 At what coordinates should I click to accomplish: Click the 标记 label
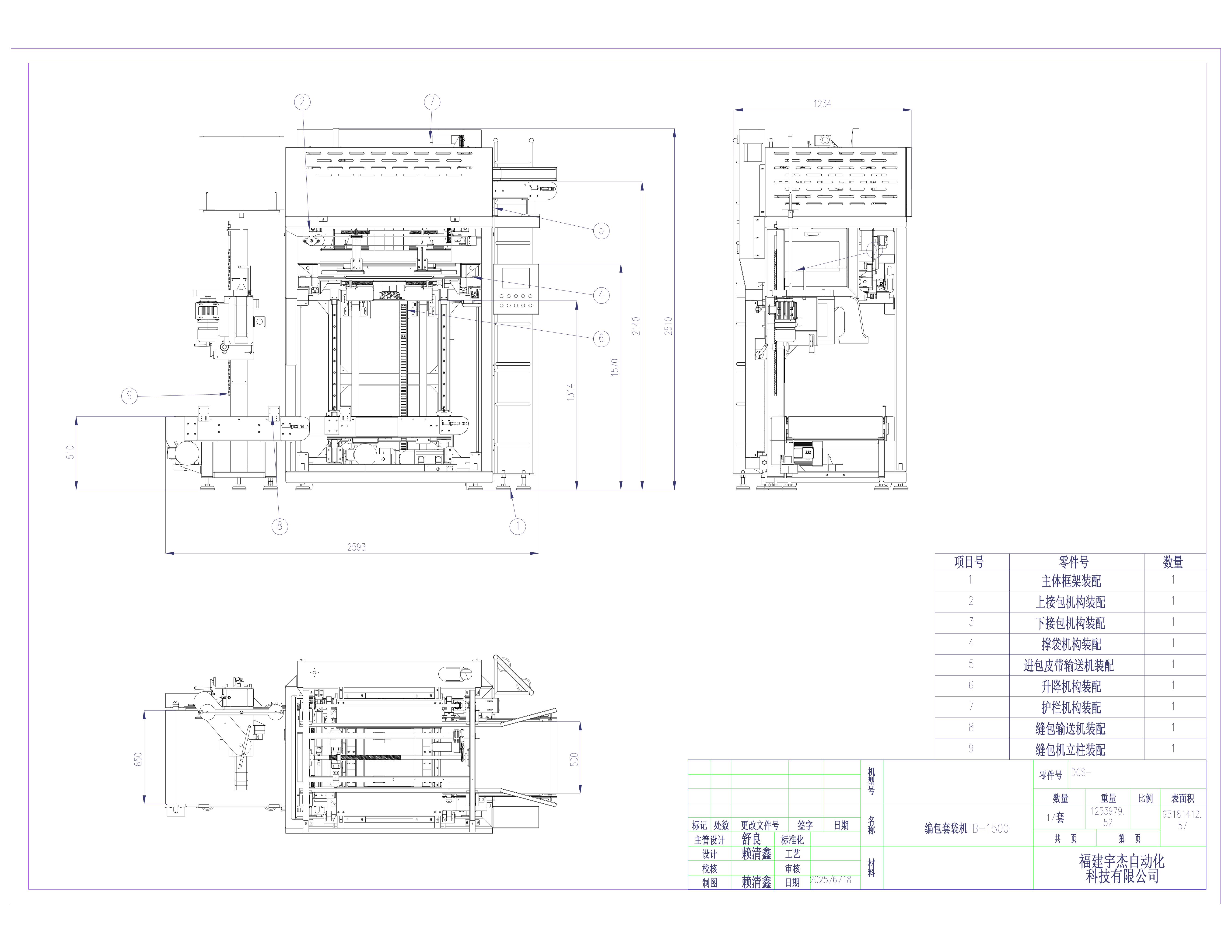[x=700, y=825]
